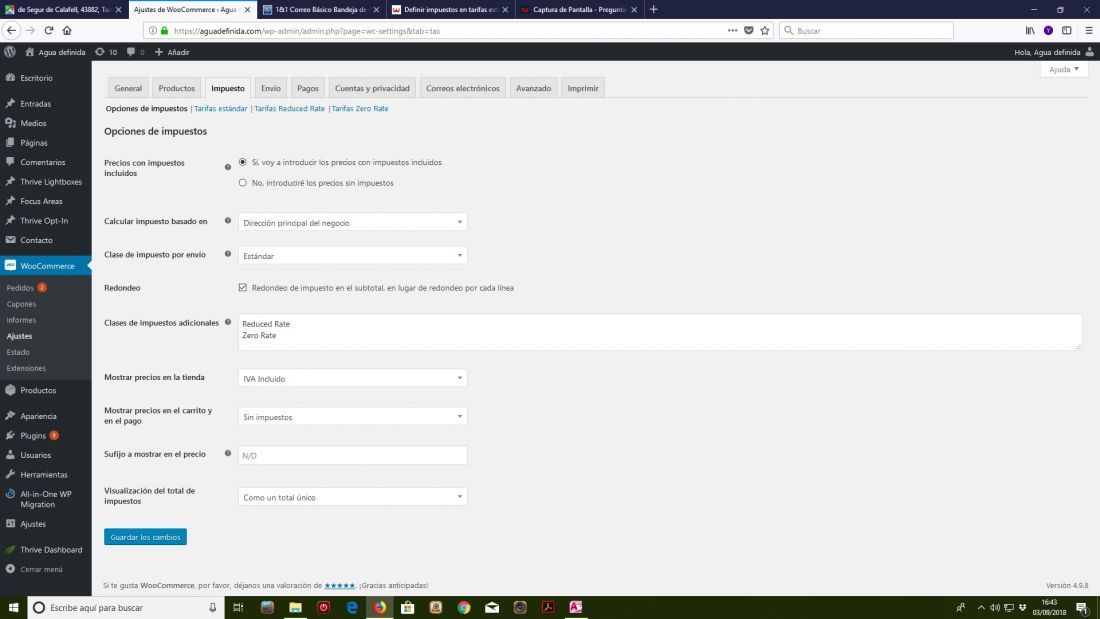Select 'No, introduciré los precios sin impuestos'

click(243, 182)
